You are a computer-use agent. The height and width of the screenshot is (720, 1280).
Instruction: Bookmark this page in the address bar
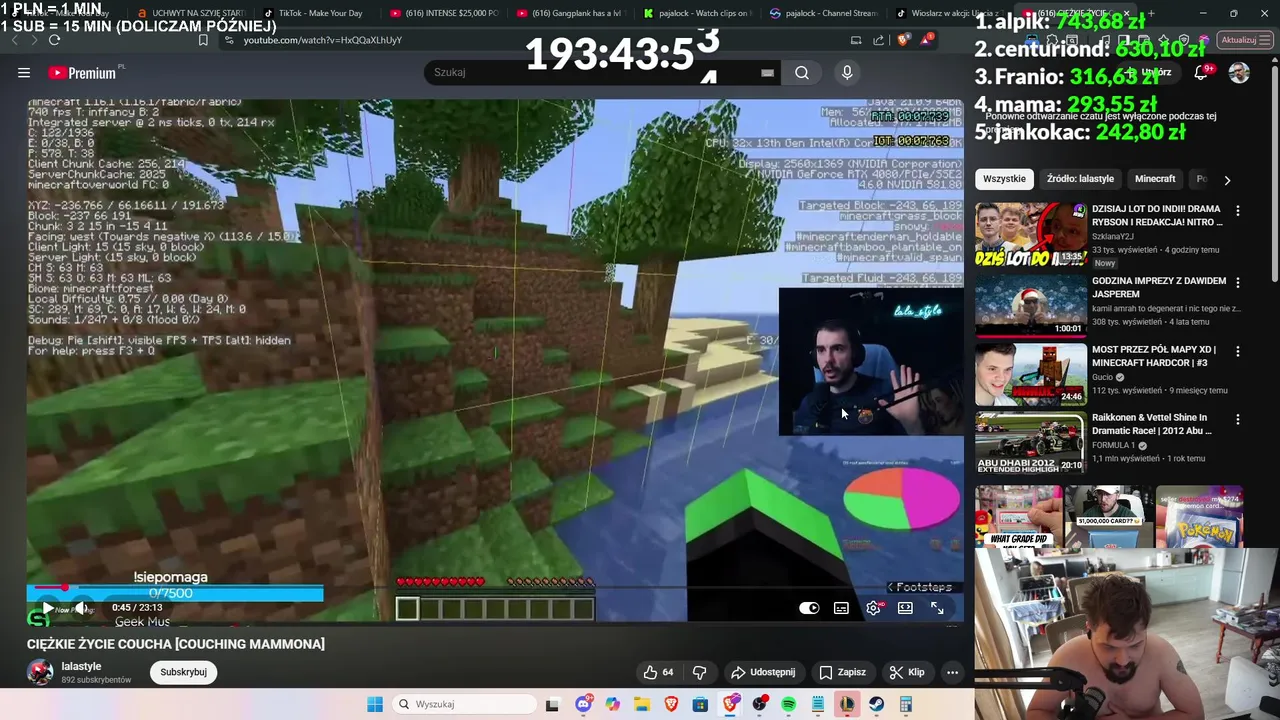[x=203, y=40]
